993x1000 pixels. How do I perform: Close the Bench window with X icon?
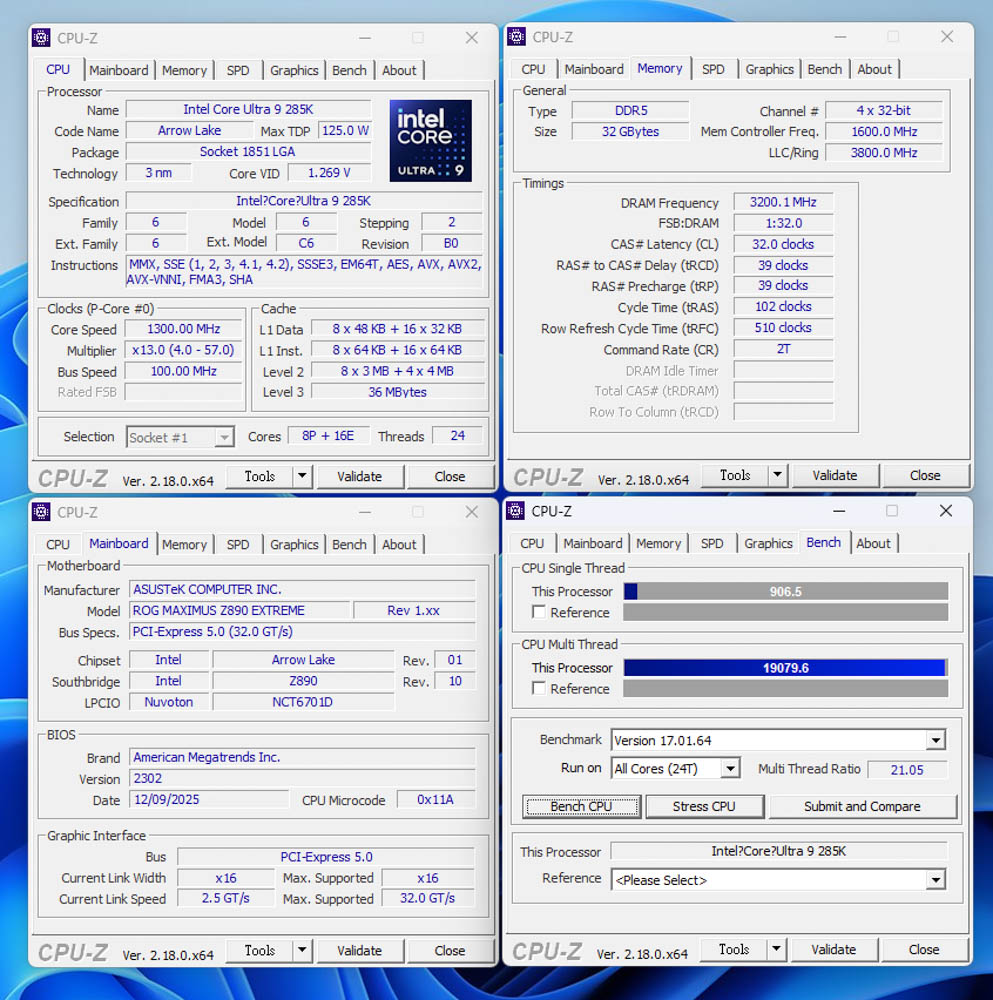(945, 511)
